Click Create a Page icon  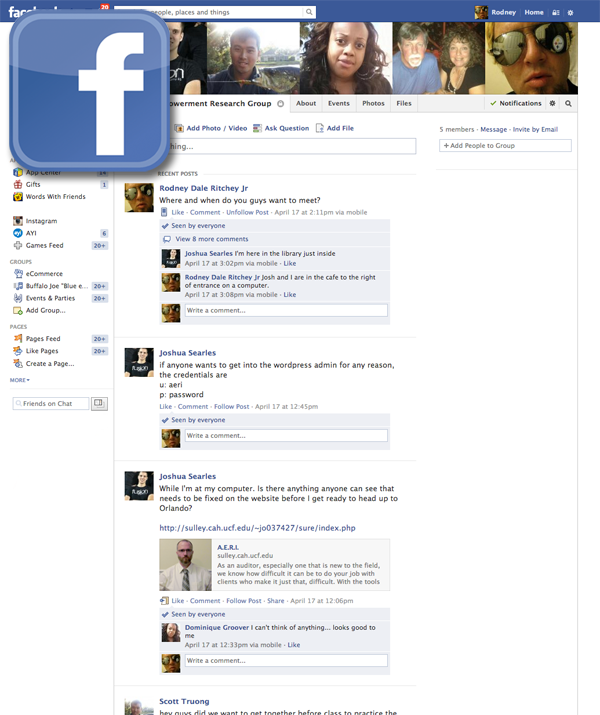(x=18, y=363)
